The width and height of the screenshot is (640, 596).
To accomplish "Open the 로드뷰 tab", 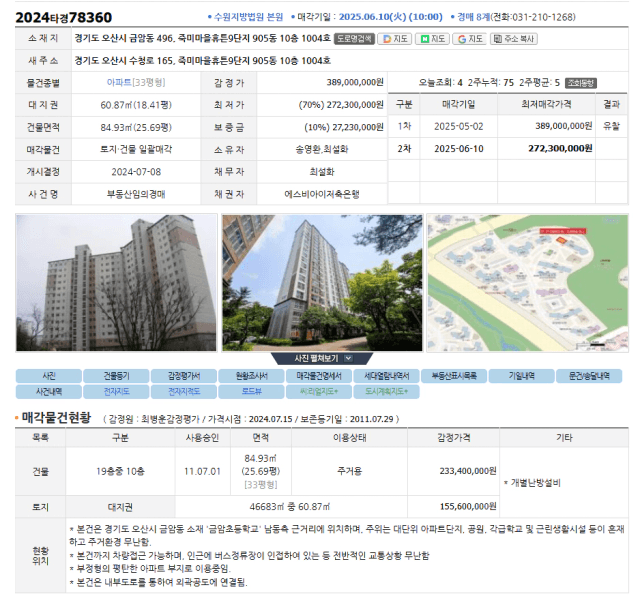I will pyautogui.click(x=251, y=391).
